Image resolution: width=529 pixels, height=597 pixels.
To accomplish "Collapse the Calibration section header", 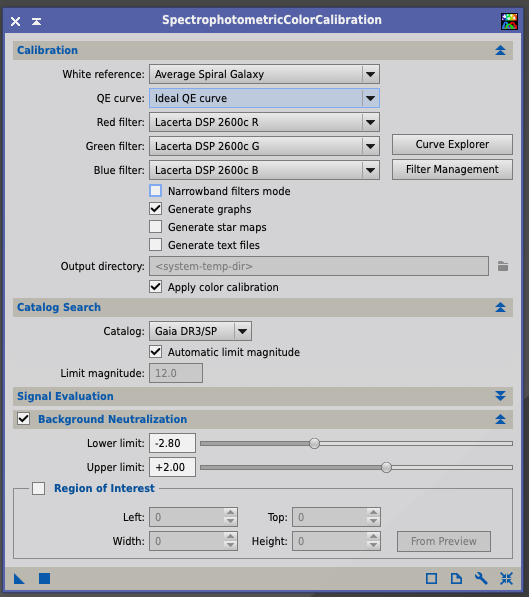I will tap(500, 50).
